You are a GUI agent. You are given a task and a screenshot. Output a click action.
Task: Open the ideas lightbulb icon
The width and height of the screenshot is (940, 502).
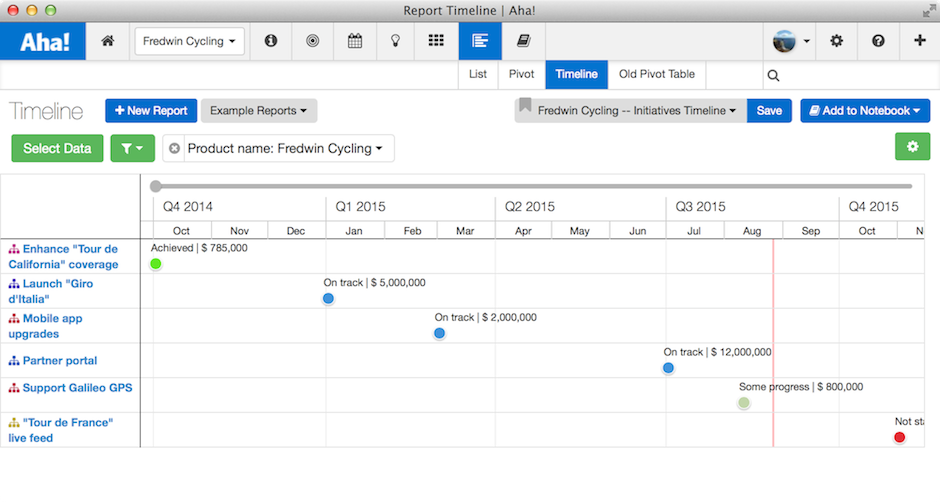[395, 41]
